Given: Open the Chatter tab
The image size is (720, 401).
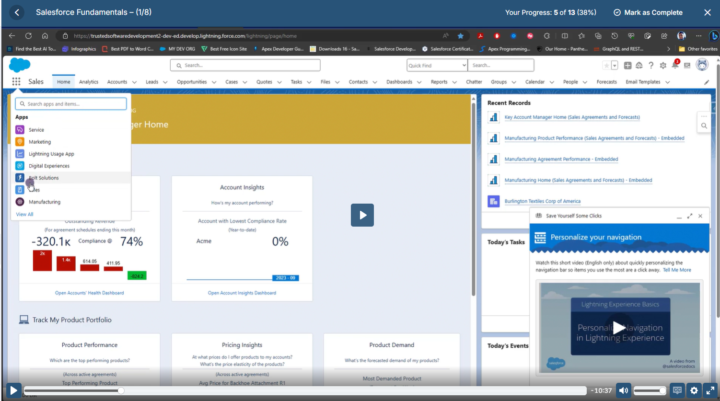Looking at the screenshot, I should point(474,82).
